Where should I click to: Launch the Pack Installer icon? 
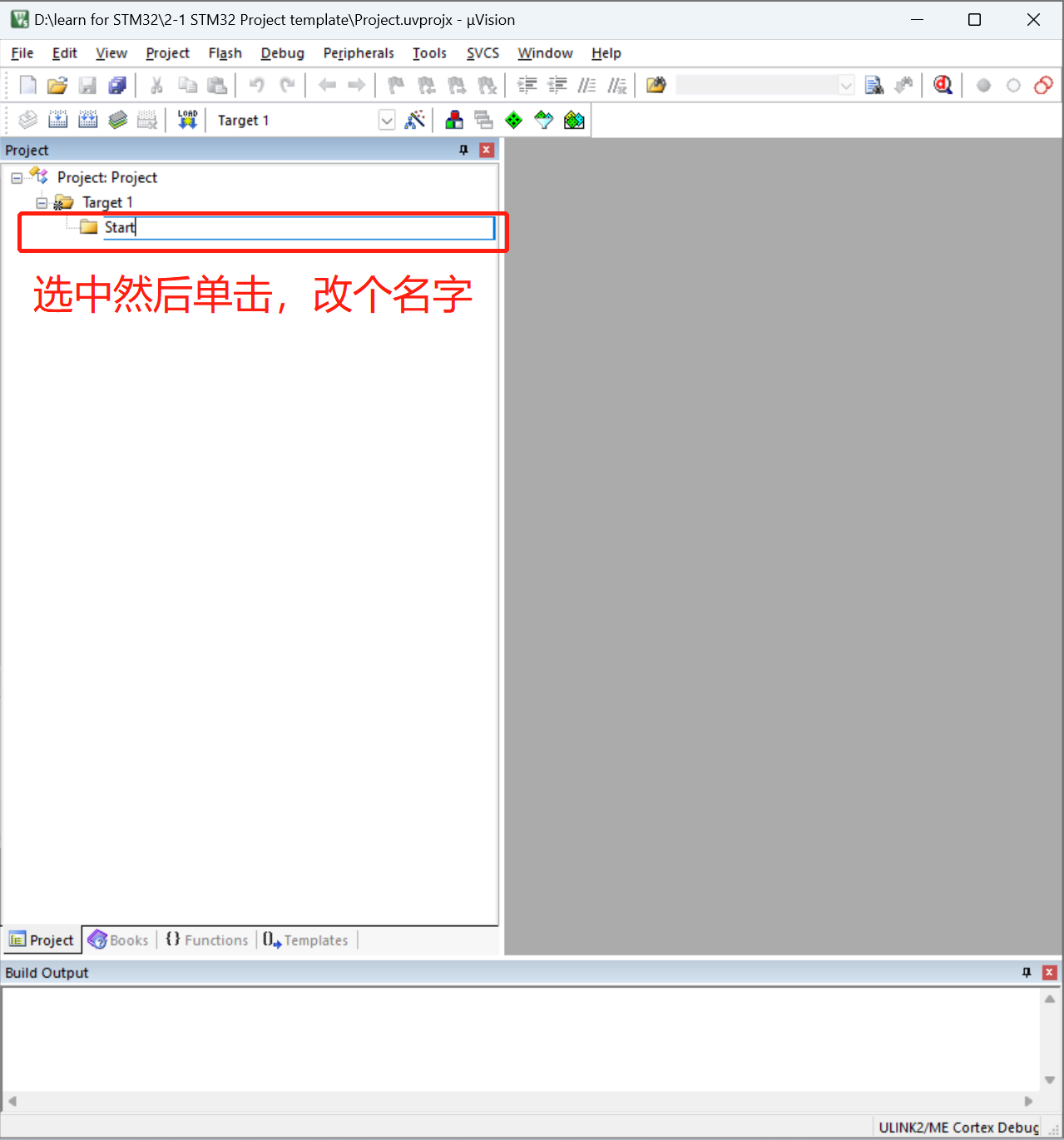click(x=574, y=120)
